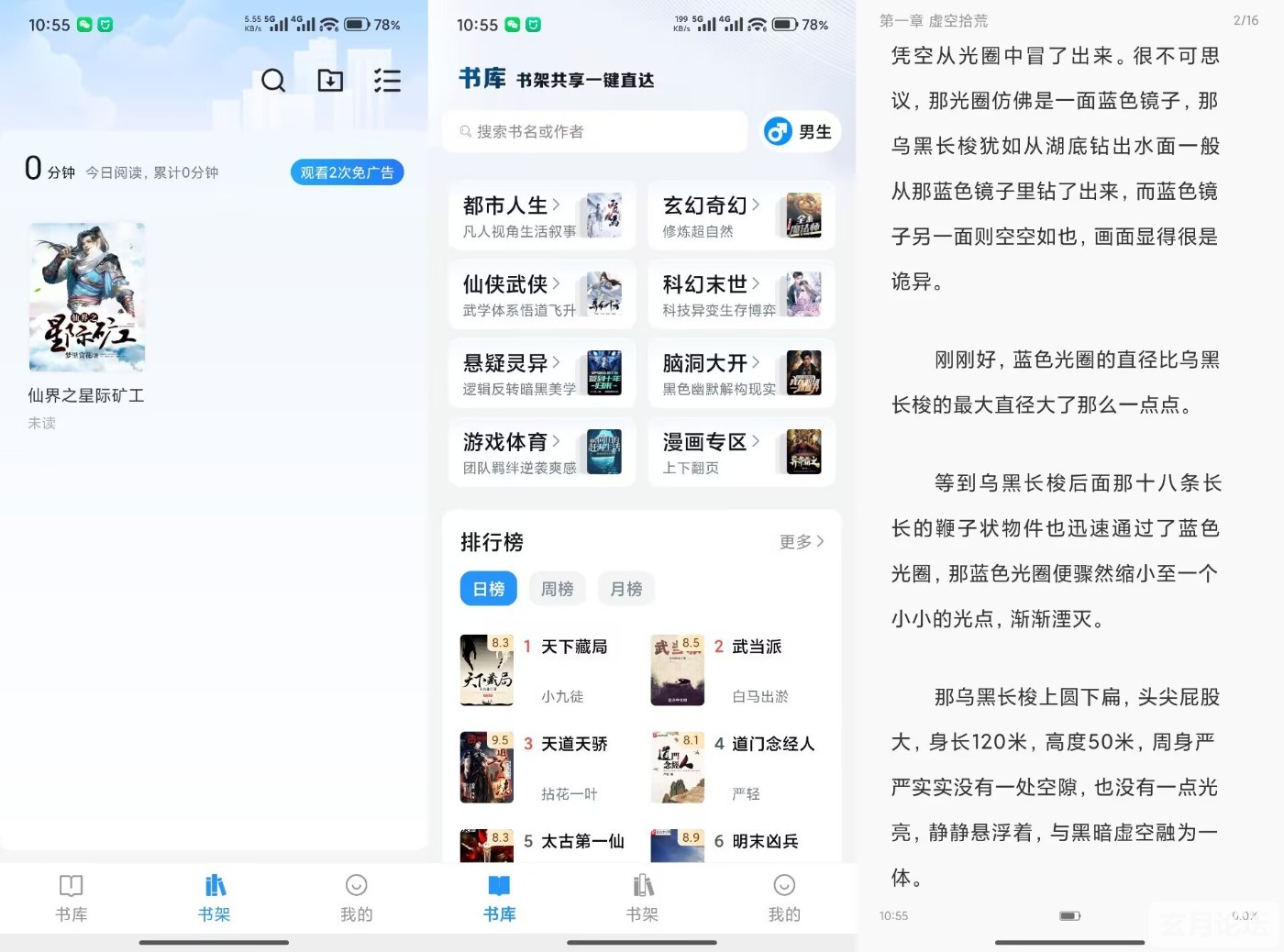Viewport: 1284px width, 952px height.
Task: Toggle the 男生 gender preference button
Action: (802, 131)
